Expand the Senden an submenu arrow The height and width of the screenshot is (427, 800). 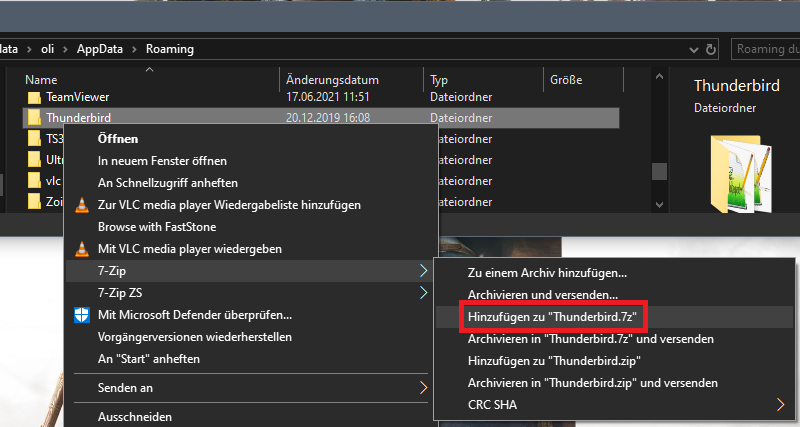click(423, 388)
